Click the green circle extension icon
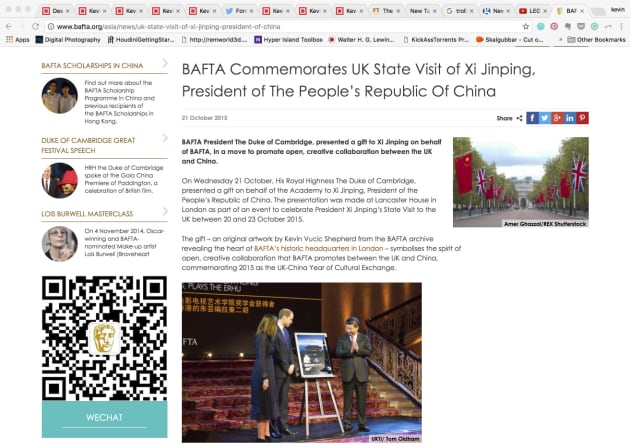This screenshot has height=448, width=630. [x=594, y=27]
